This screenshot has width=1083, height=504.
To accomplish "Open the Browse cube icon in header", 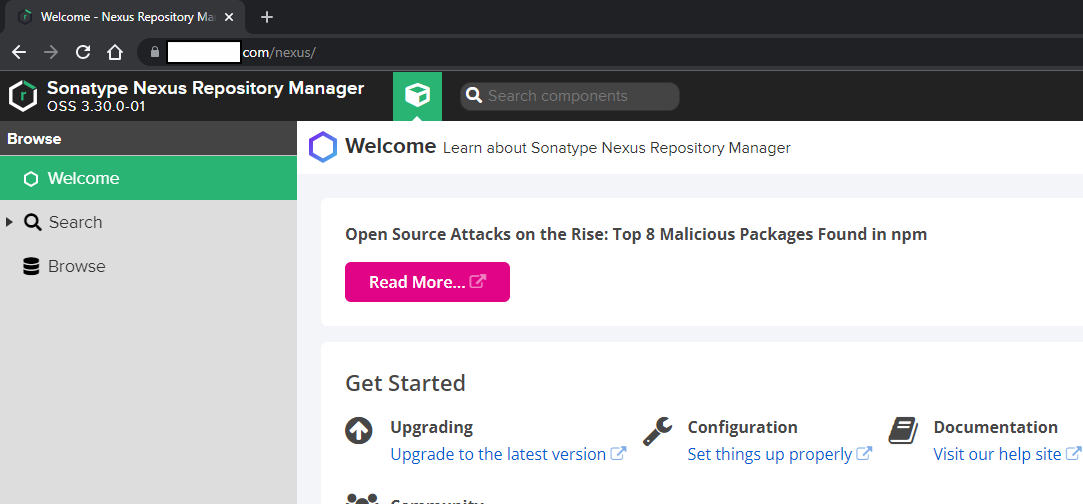I will [417, 96].
